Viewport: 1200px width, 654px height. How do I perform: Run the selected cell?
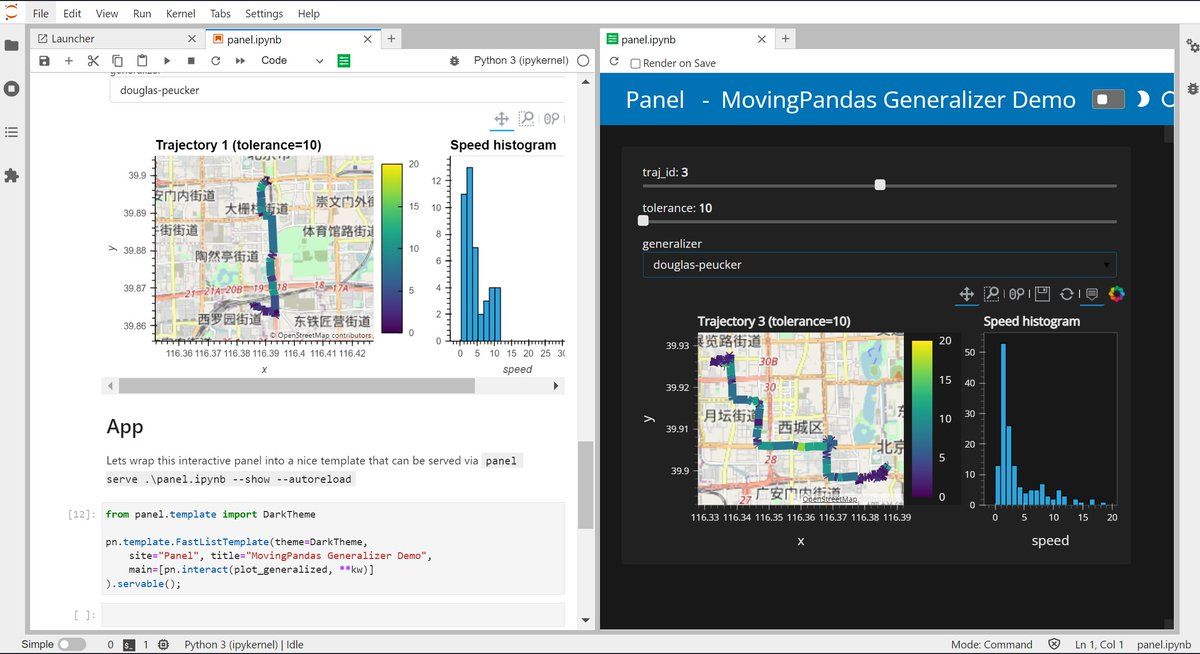coord(167,61)
